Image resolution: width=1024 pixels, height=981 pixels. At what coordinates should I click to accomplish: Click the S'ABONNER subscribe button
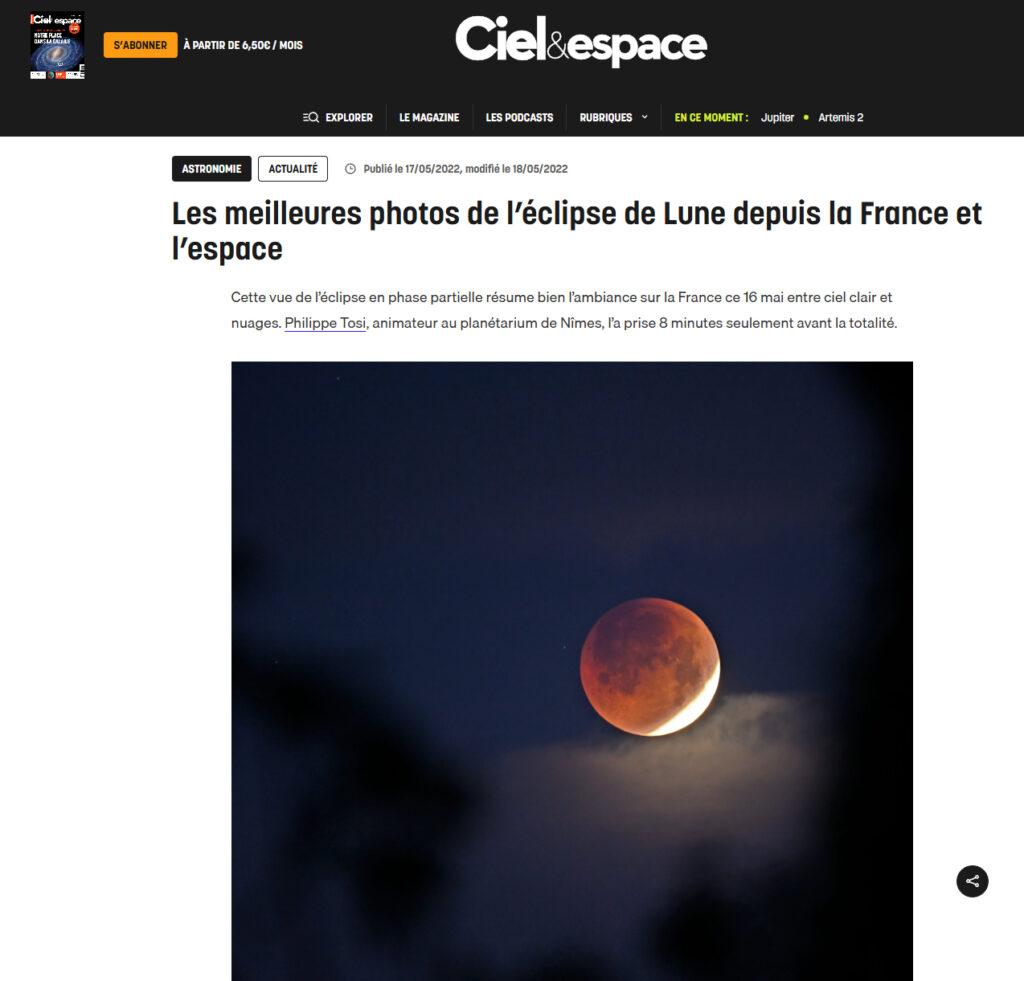click(x=140, y=45)
